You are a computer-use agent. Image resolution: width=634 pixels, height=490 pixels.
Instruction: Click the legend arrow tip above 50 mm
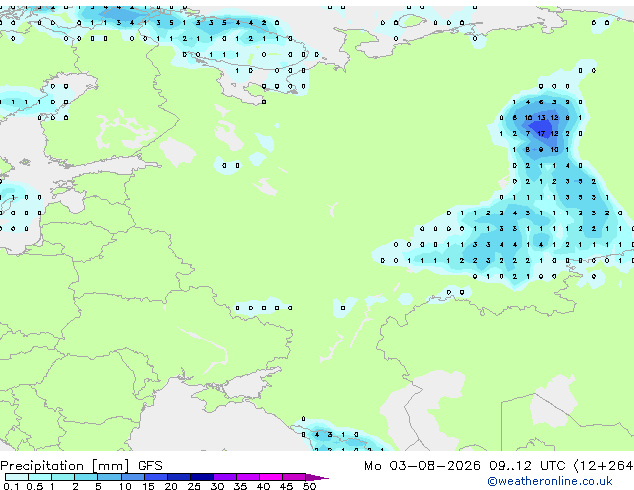point(317,477)
